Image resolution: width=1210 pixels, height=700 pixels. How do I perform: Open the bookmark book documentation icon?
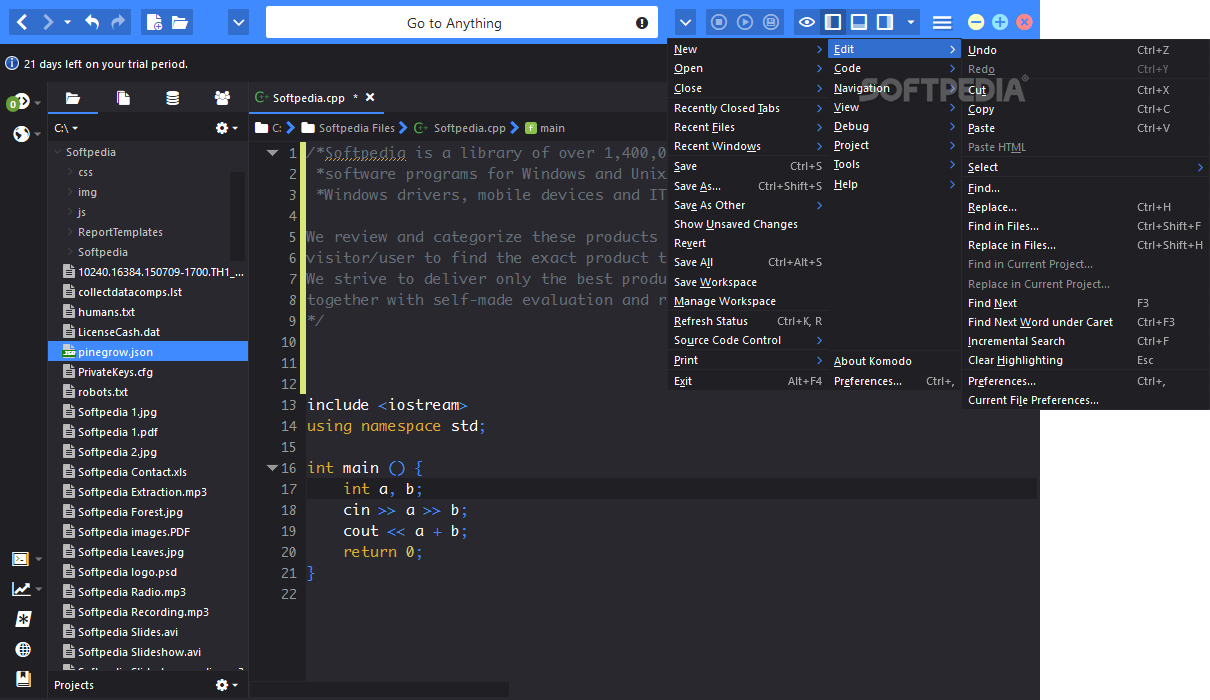(23, 678)
